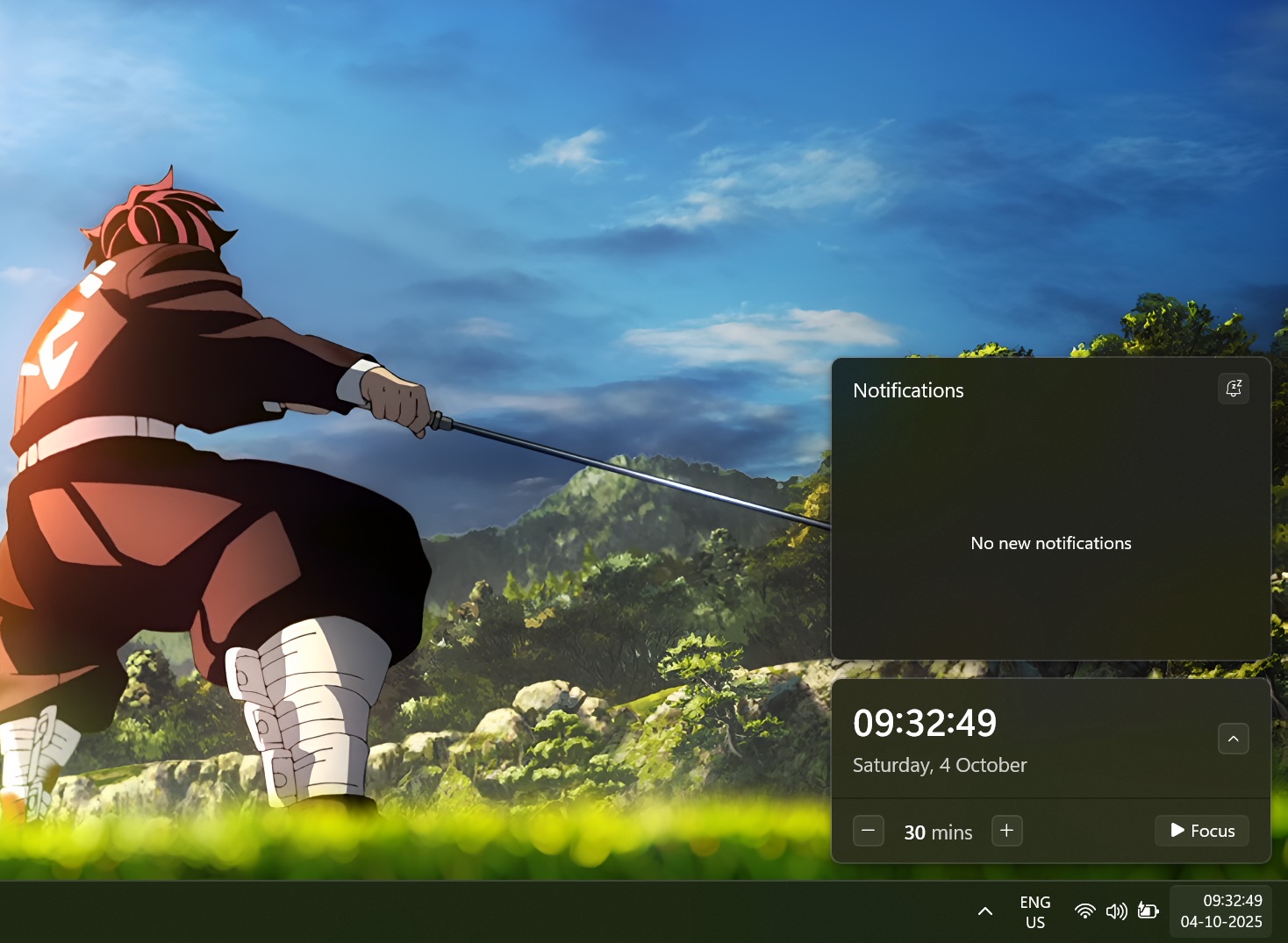Increase focus duration with the plus button
The image size is (1288, 943).
point(1006,831)
